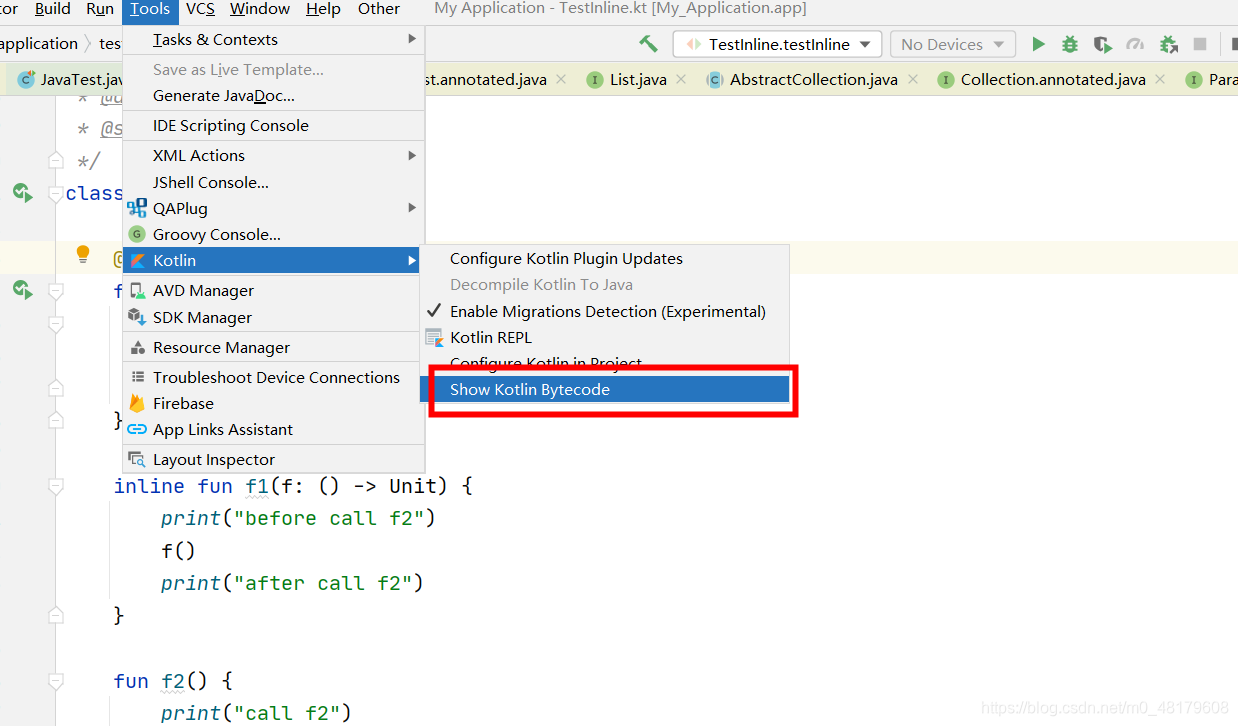Collapse the inline fun f1 fold marker
The height and width of the screenshot is (726, 1238).
[56, 486]
